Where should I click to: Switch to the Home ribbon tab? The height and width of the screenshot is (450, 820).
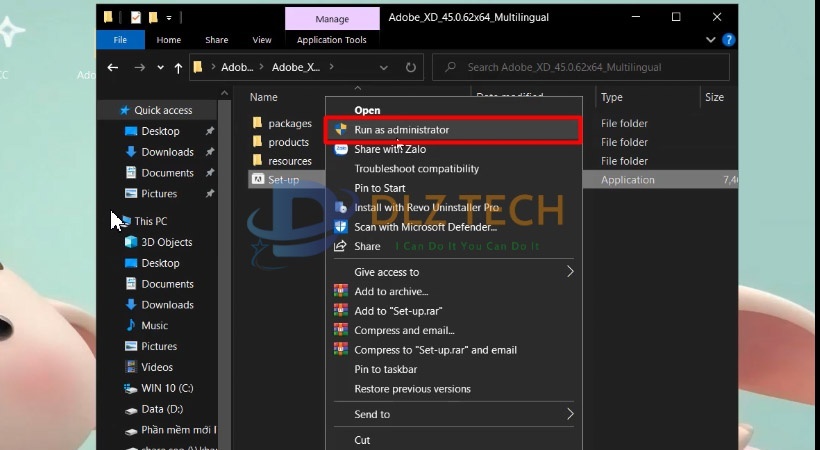[x=168, y=40]
